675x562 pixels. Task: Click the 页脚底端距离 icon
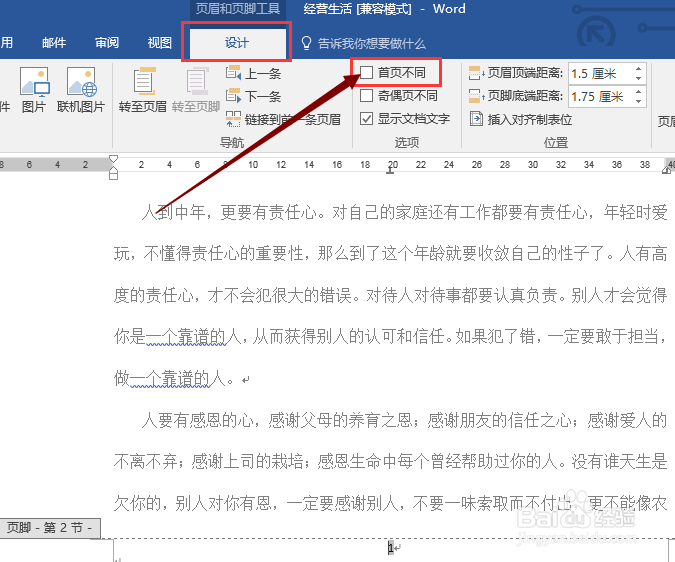coord(476,96)
